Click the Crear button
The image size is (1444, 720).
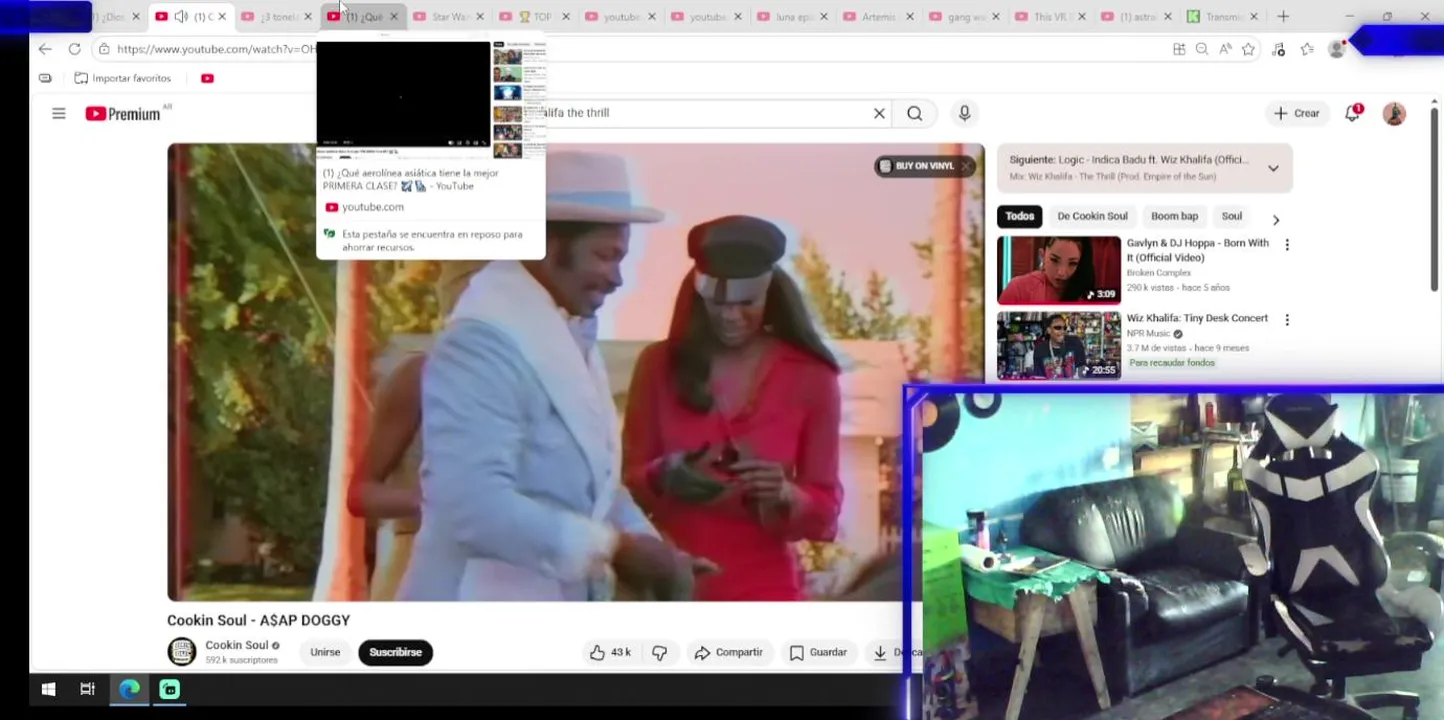pos(1297,114)
